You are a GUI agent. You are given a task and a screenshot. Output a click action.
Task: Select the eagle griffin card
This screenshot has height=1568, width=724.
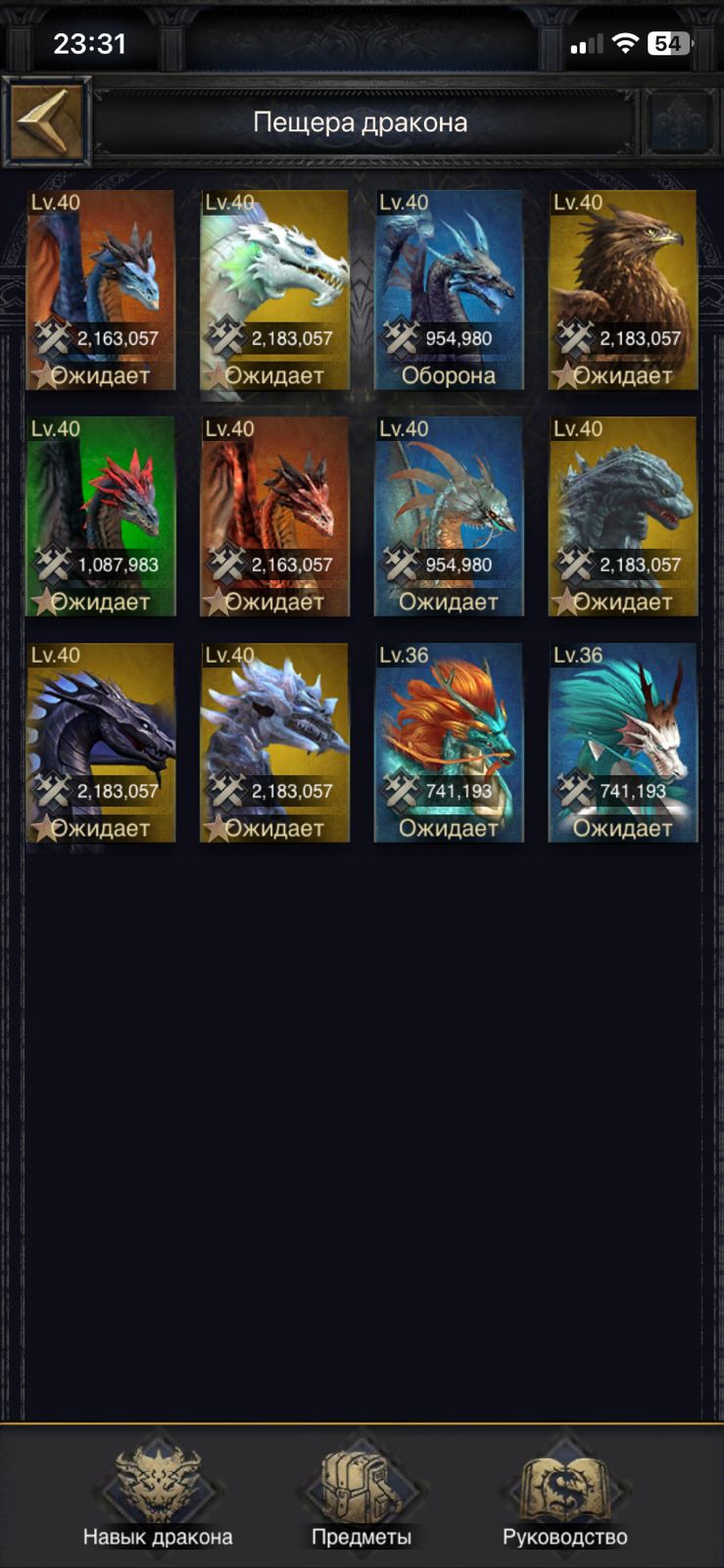click(x=623, y=290)
